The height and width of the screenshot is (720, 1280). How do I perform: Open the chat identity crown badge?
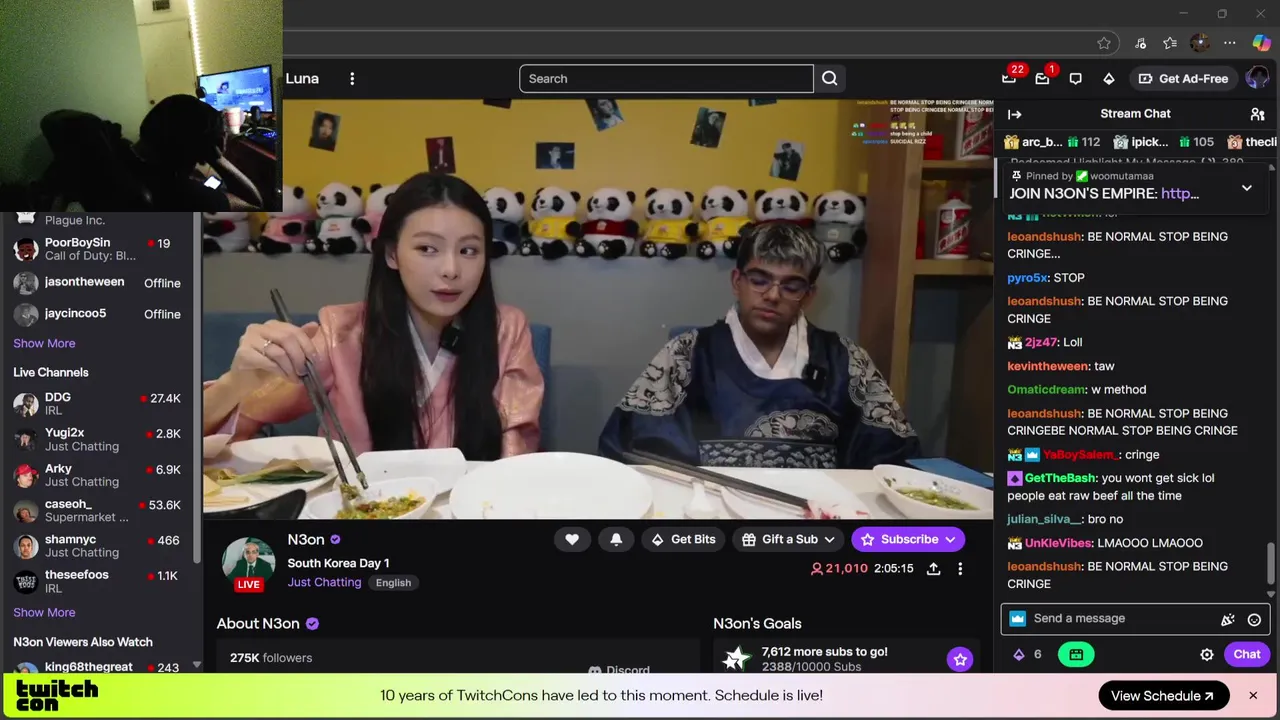click(1017, 619)
